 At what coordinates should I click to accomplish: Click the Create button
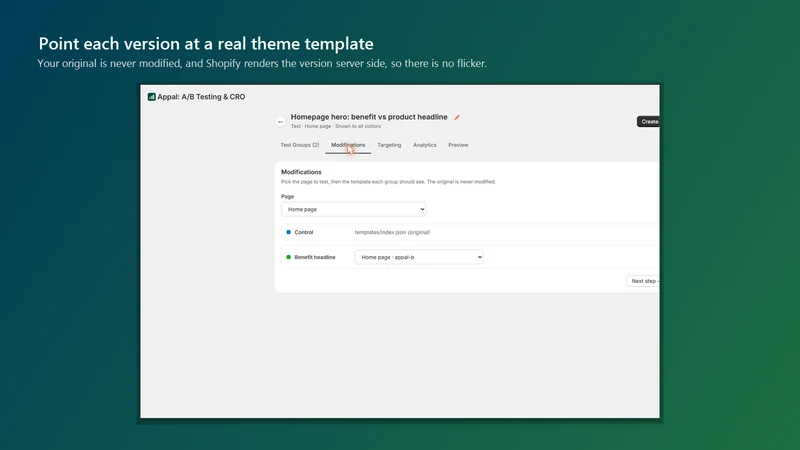point(648,121)
